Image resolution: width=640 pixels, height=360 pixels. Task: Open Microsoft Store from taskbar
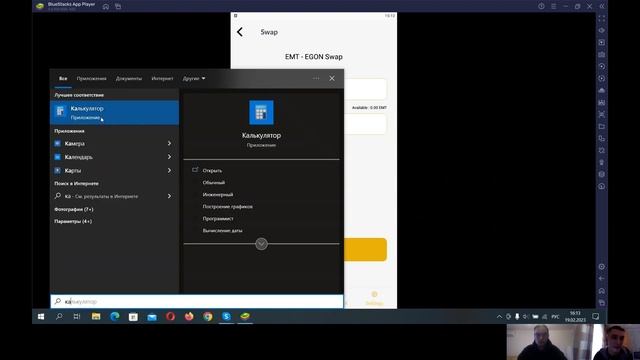pyautogui.click(x=133, y=316)
